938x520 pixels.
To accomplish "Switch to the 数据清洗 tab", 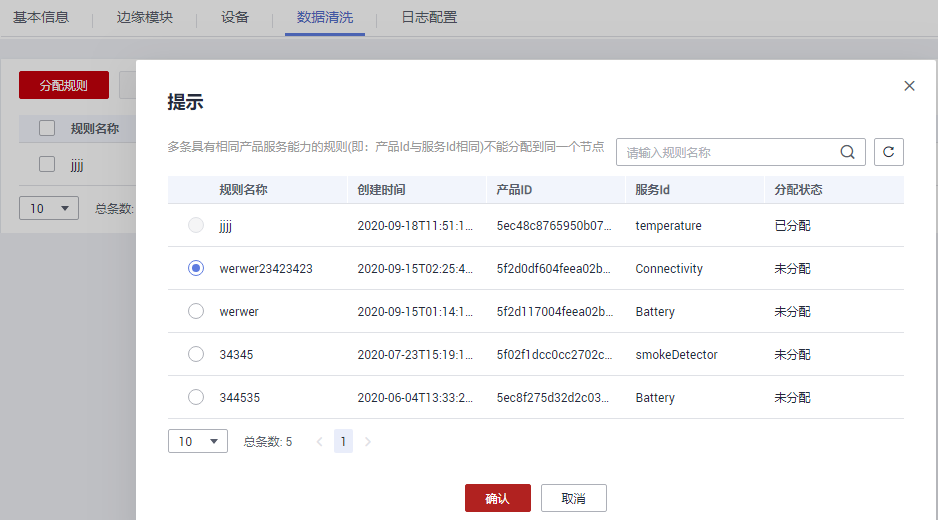I will pyautogui.click(x=325, y=17).
